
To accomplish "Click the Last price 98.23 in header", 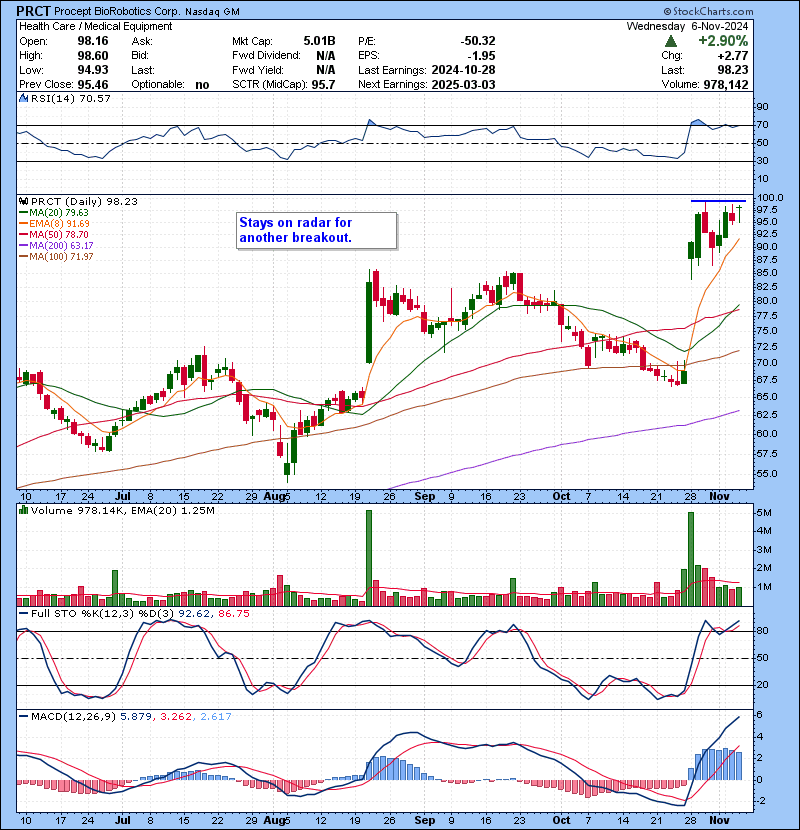I will coord(733,70).
